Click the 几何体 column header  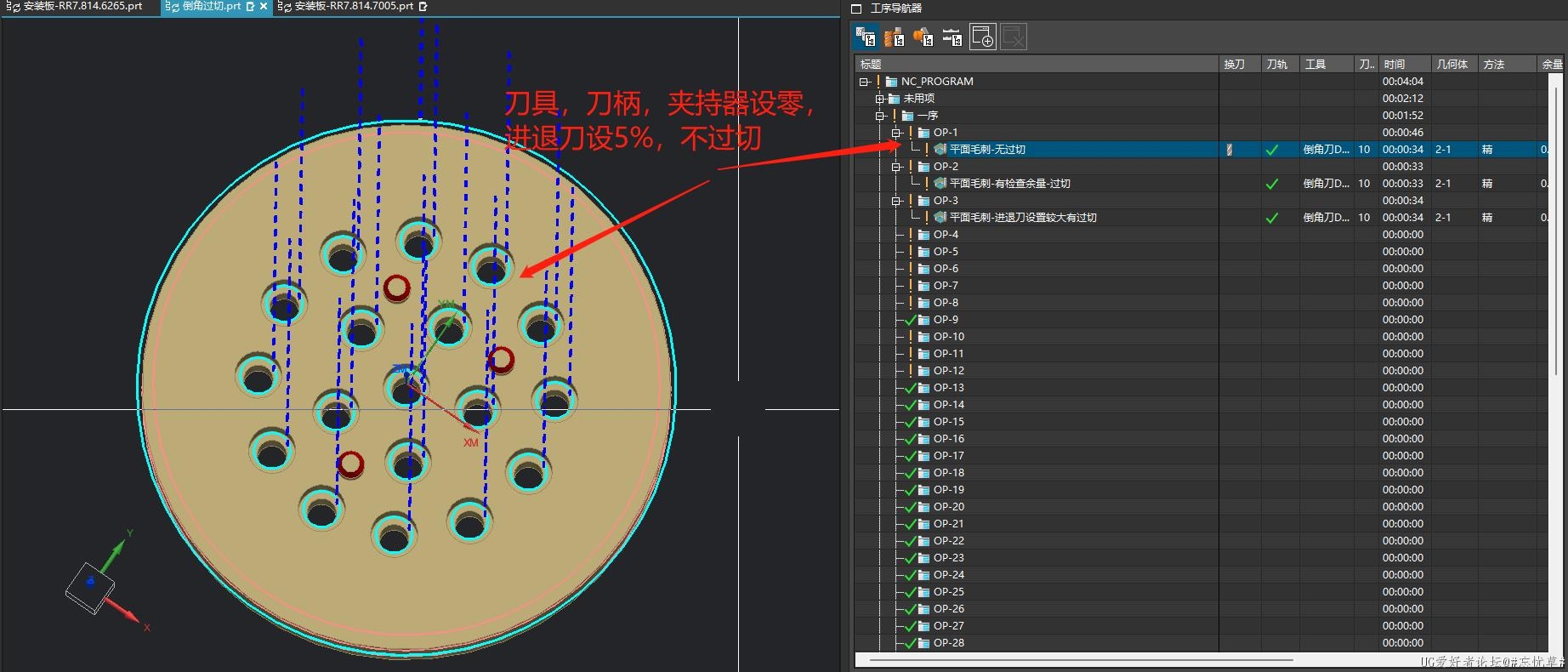tap(1453, 65)
